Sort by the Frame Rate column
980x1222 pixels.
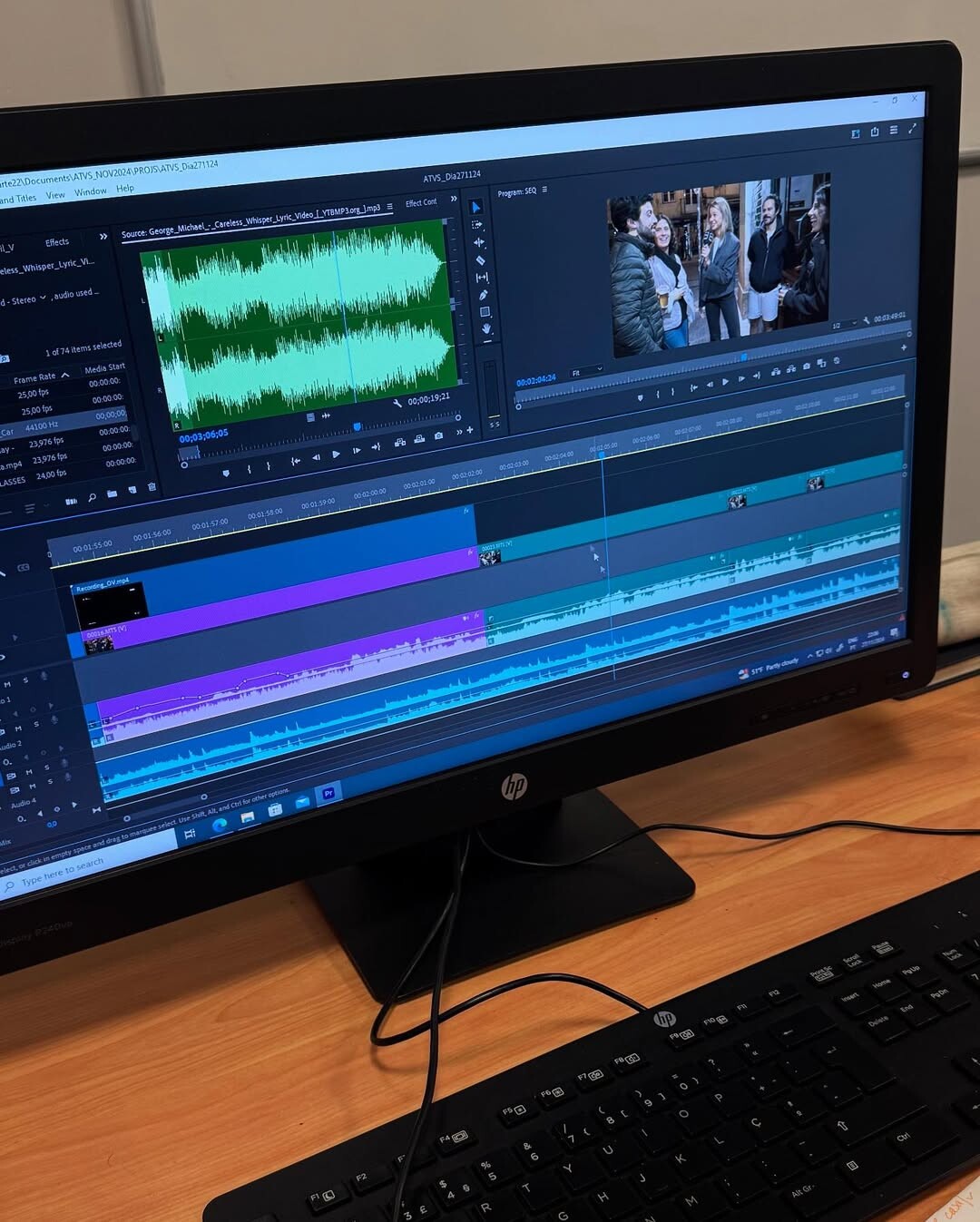(34, 378)
